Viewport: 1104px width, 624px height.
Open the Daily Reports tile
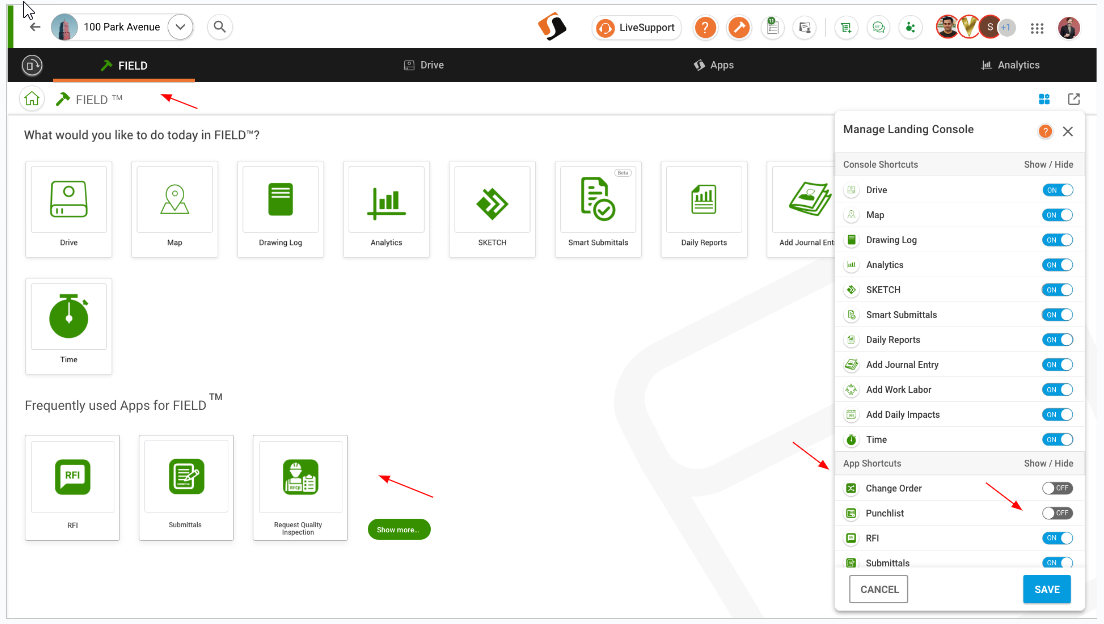point(704,209)
